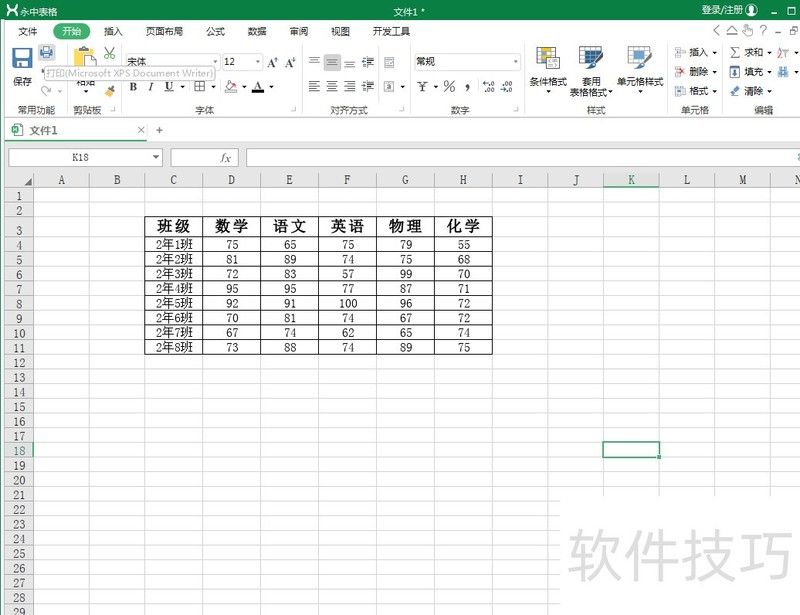Image resolution: width=800 pixels, height=615 pixels.
Task: Click the Save (保存) icon
Action: pyautogui.click(x=22, y=58)
